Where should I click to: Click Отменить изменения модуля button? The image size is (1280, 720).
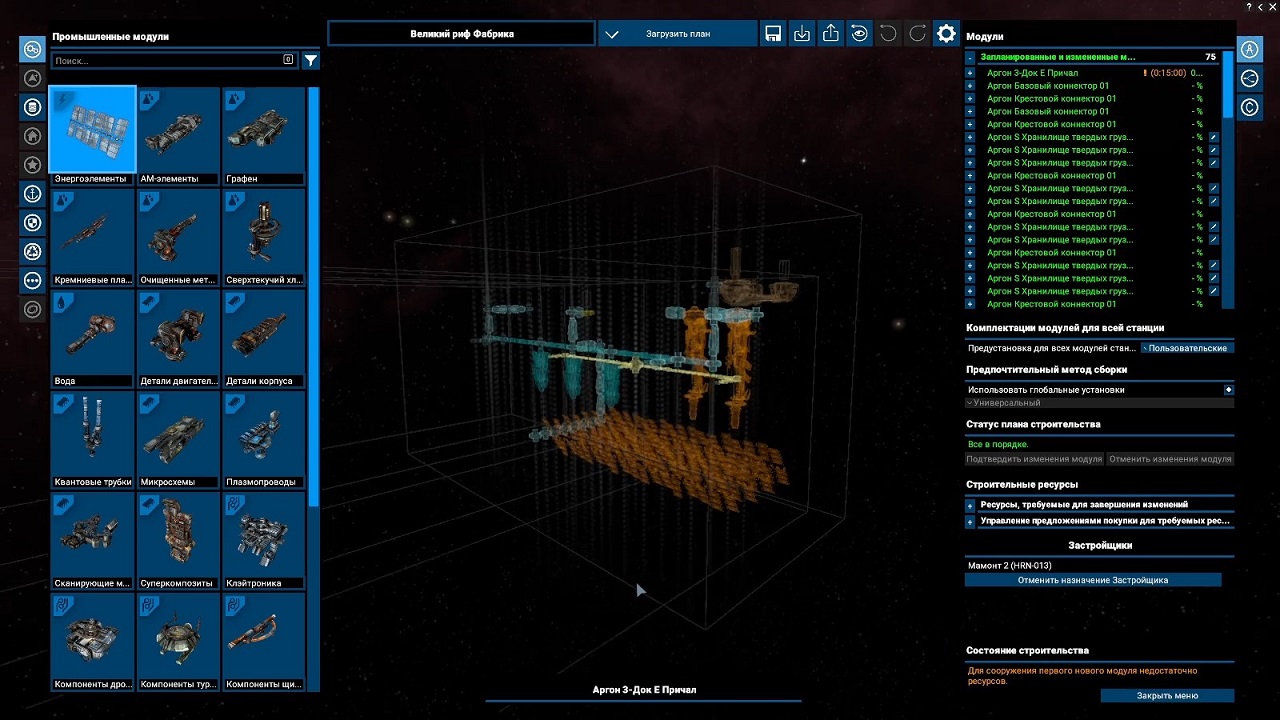tap(1170, 459)
